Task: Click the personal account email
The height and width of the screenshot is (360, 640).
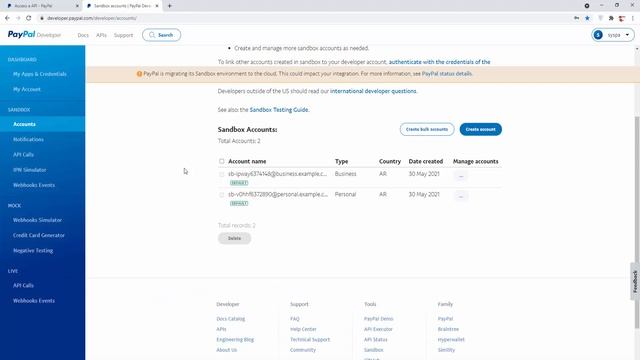Action: coord(278,194)
